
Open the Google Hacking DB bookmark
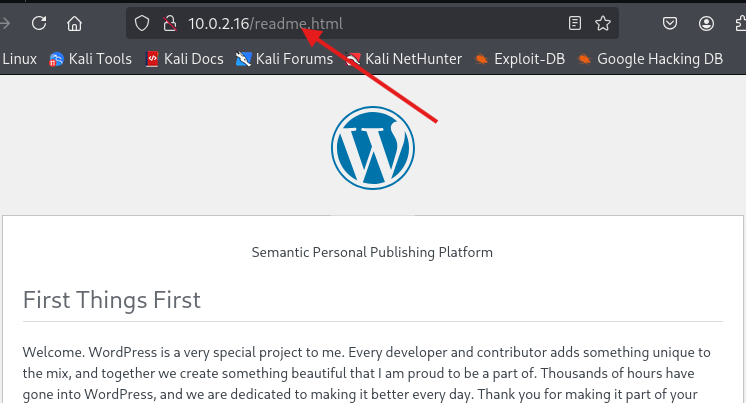point(650,59)
